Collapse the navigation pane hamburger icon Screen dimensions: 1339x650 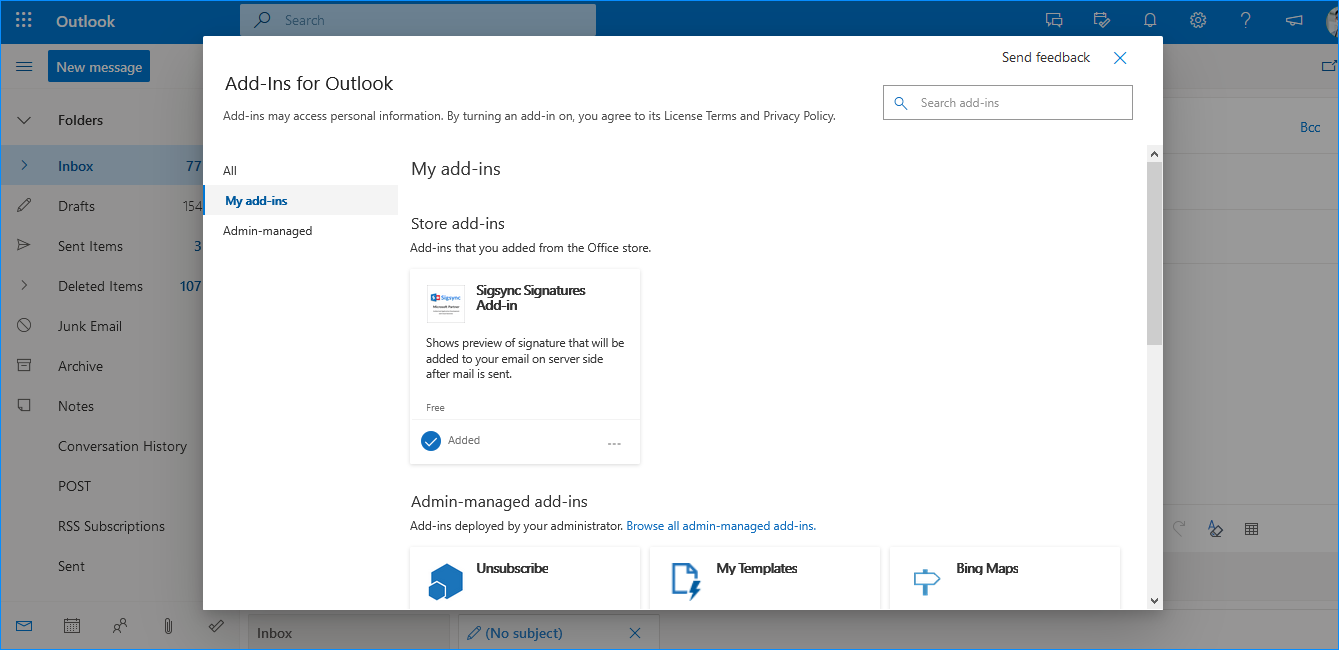(24, 67)
